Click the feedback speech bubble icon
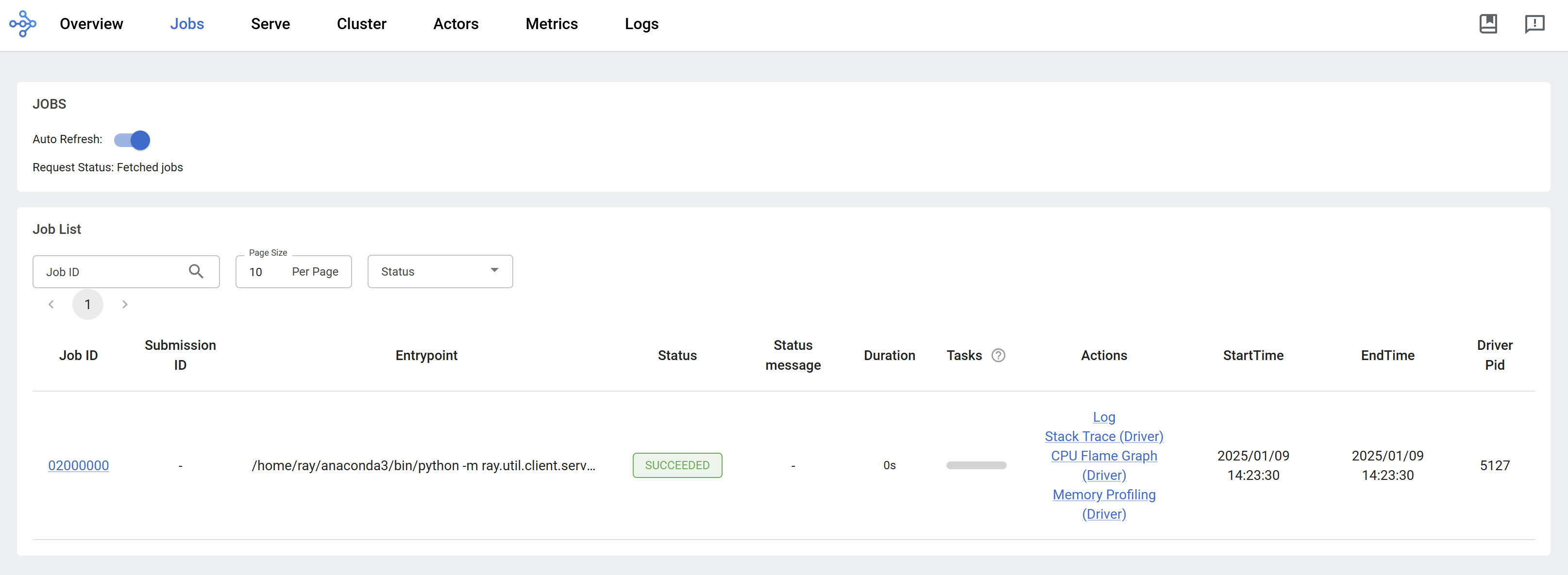The image size is (1568, 575). click(x=1534, y=24)
